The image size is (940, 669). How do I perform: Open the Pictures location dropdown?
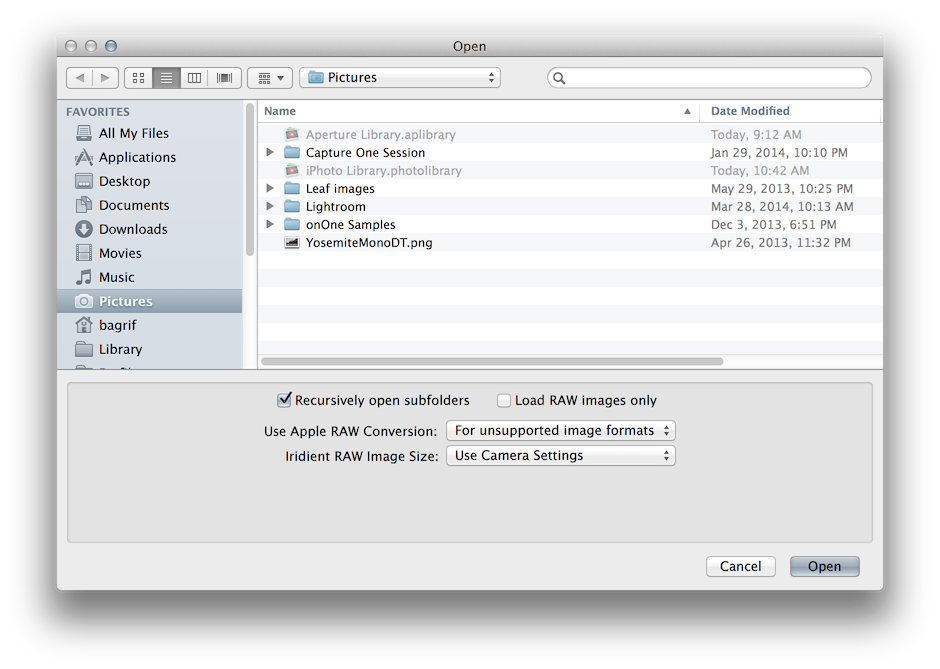click(400, 78)
